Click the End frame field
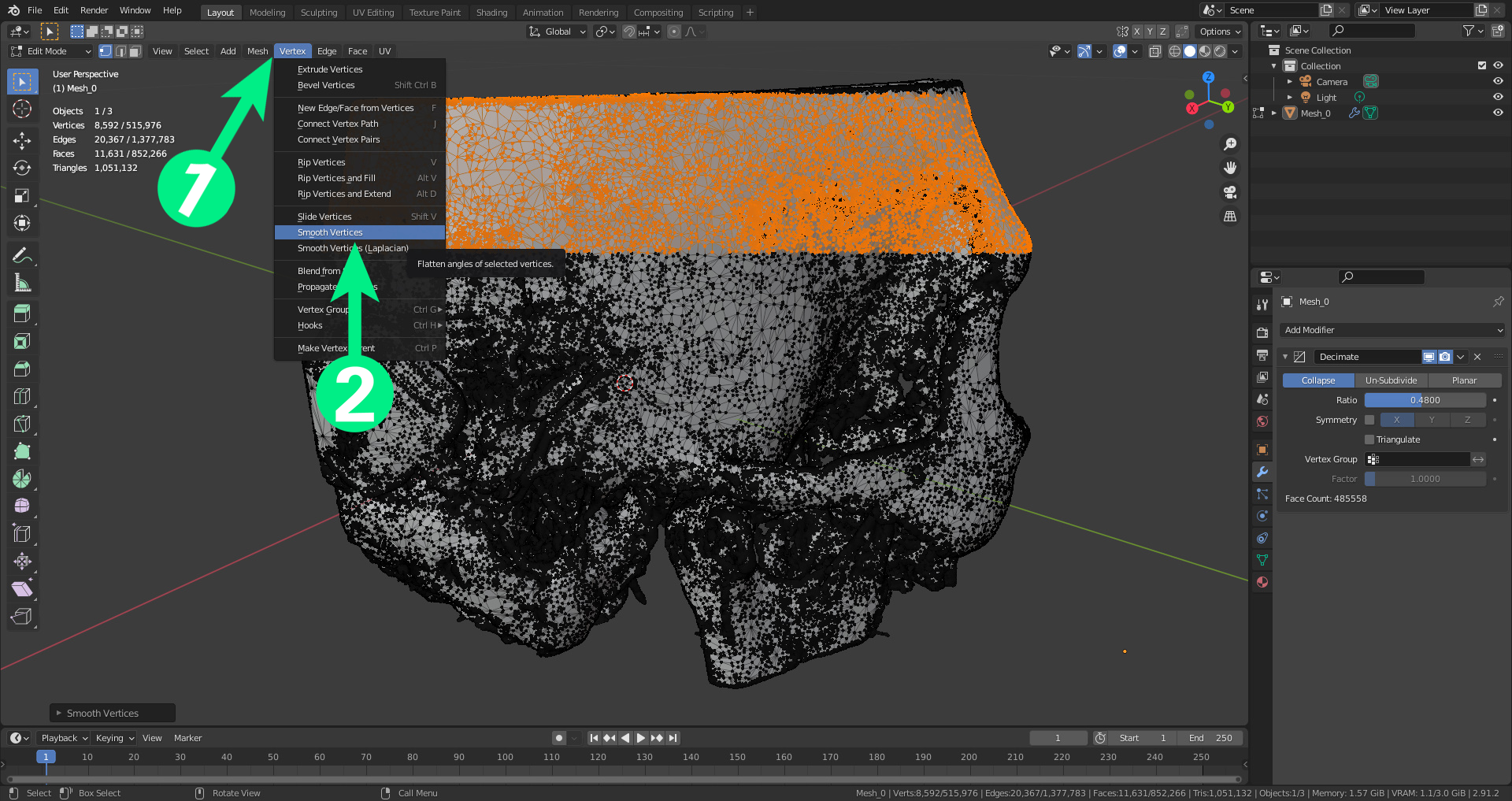 coord(1210,738)
